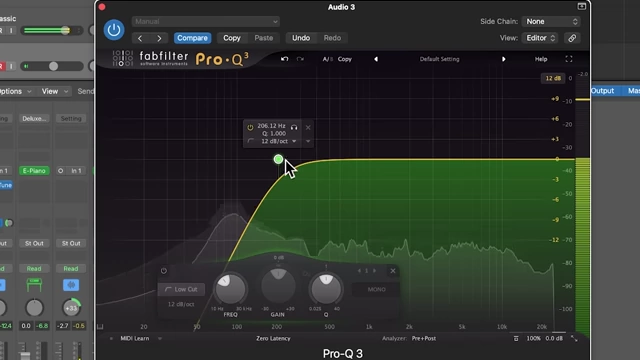Viewport: 640px width, 360px height.
Task: Toggle input format circle beside In 1
Action: (60, 171)
